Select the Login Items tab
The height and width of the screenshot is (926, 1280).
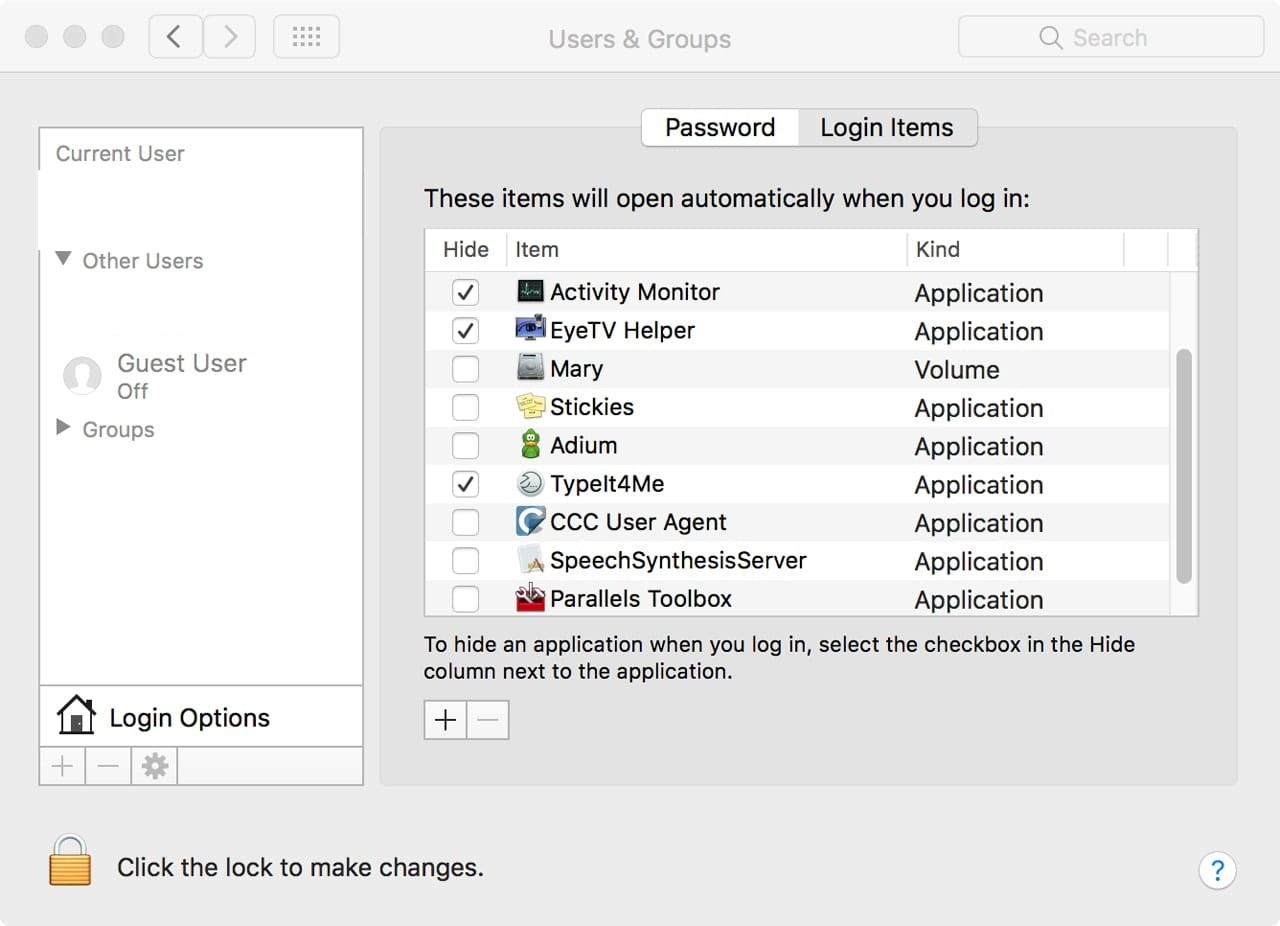[886, 128]
